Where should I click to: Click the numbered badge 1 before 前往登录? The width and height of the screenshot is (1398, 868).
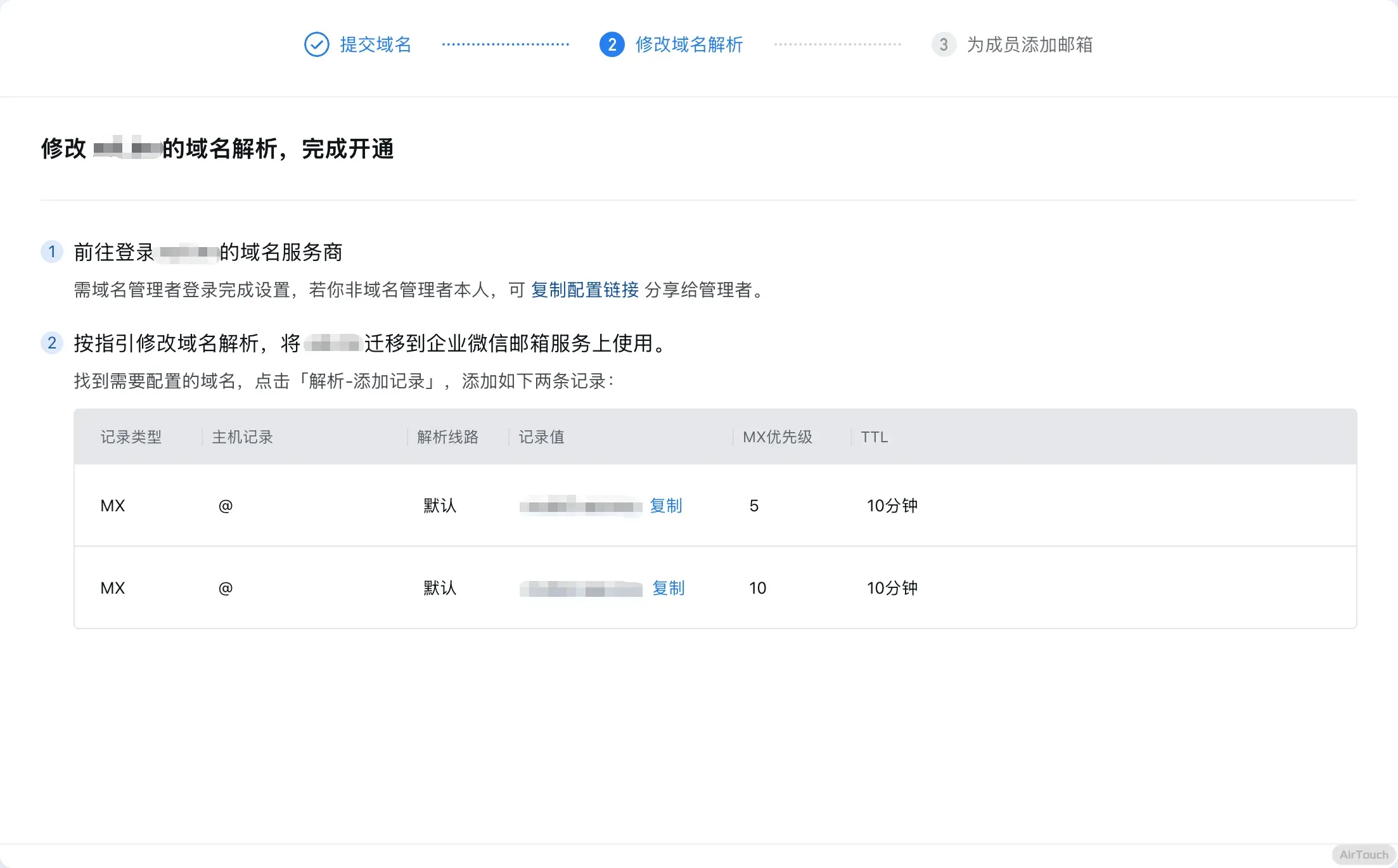point(52,252)
